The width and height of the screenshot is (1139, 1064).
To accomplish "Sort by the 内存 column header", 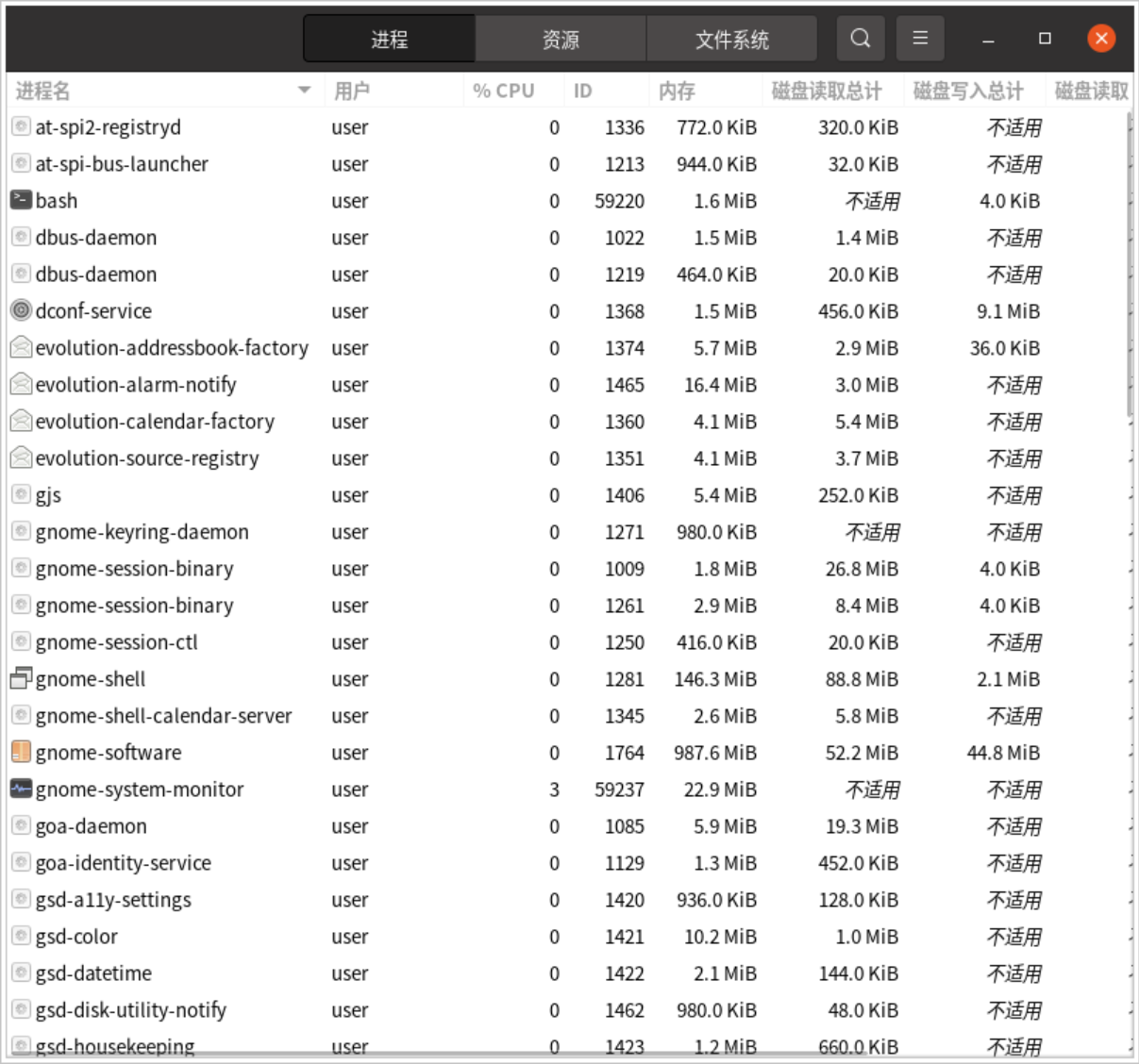I will coord(705,91).
